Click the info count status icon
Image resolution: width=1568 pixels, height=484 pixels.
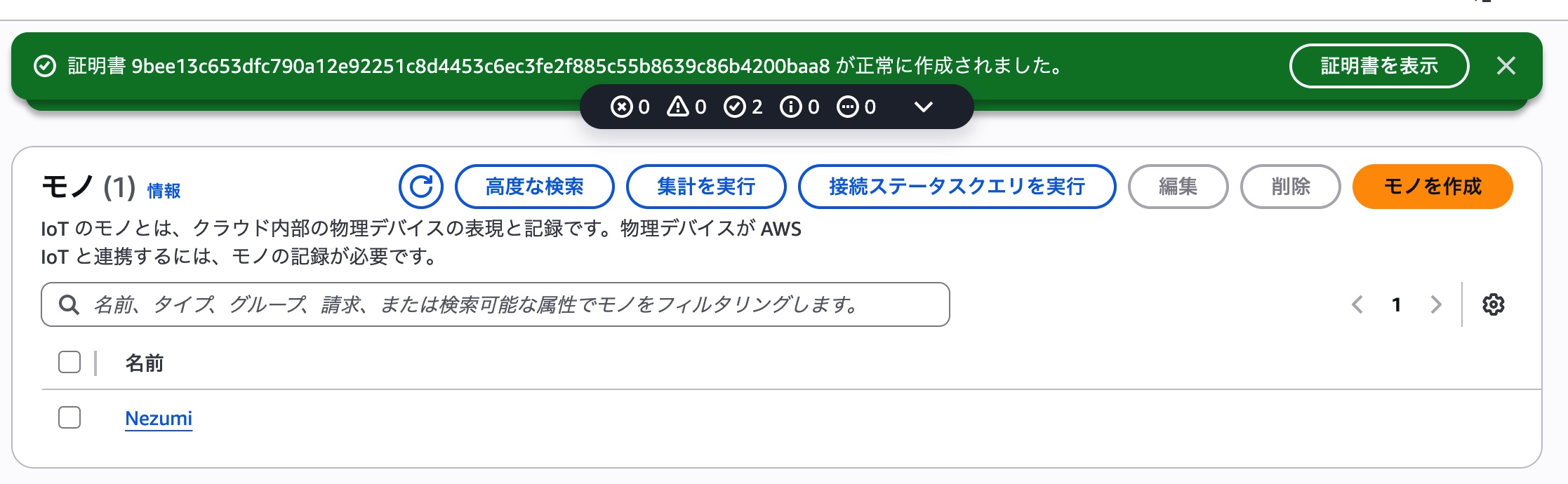point(790,107)
